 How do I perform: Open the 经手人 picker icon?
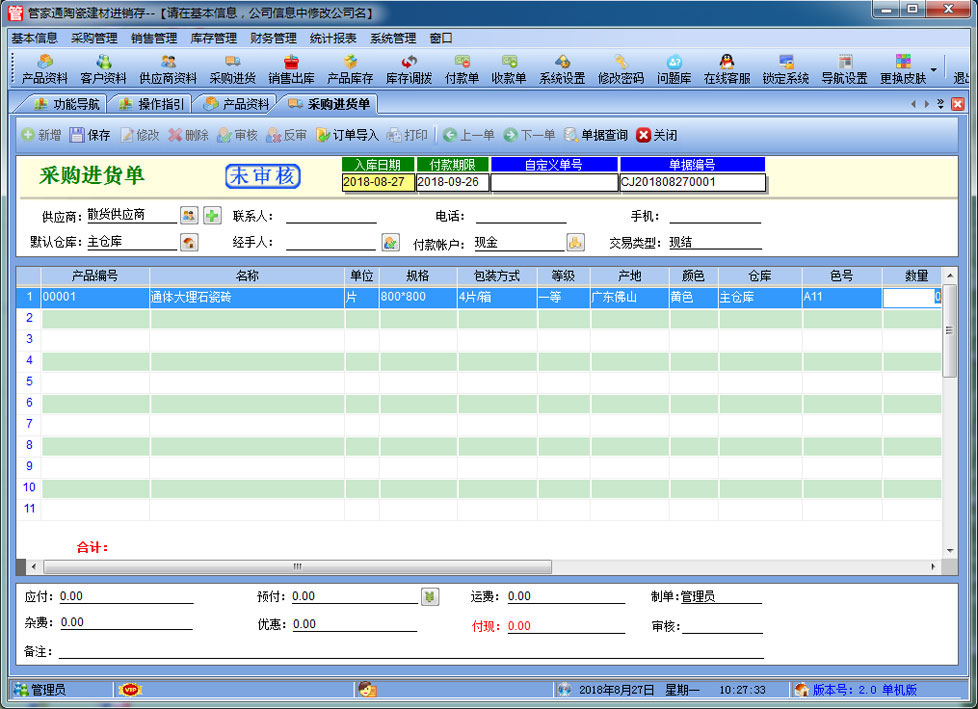pos(390,242)
